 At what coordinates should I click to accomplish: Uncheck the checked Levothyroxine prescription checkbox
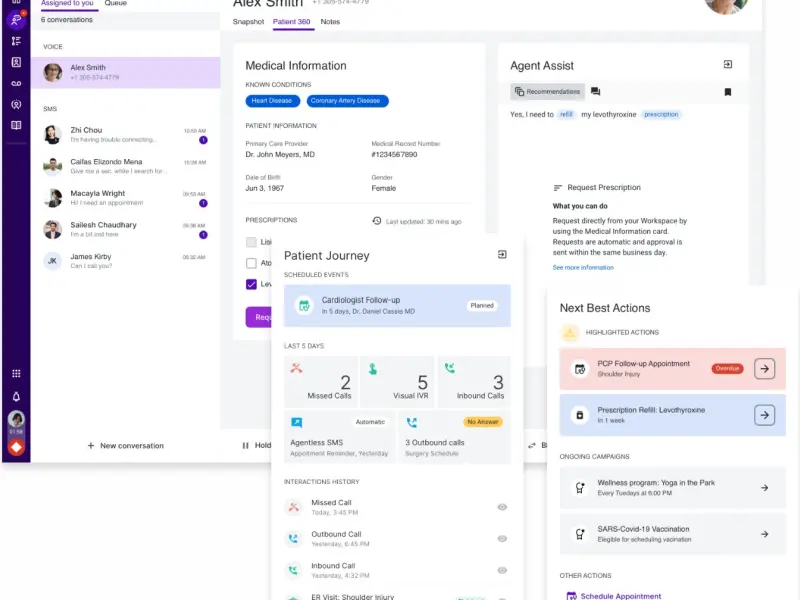pos(251,284)
